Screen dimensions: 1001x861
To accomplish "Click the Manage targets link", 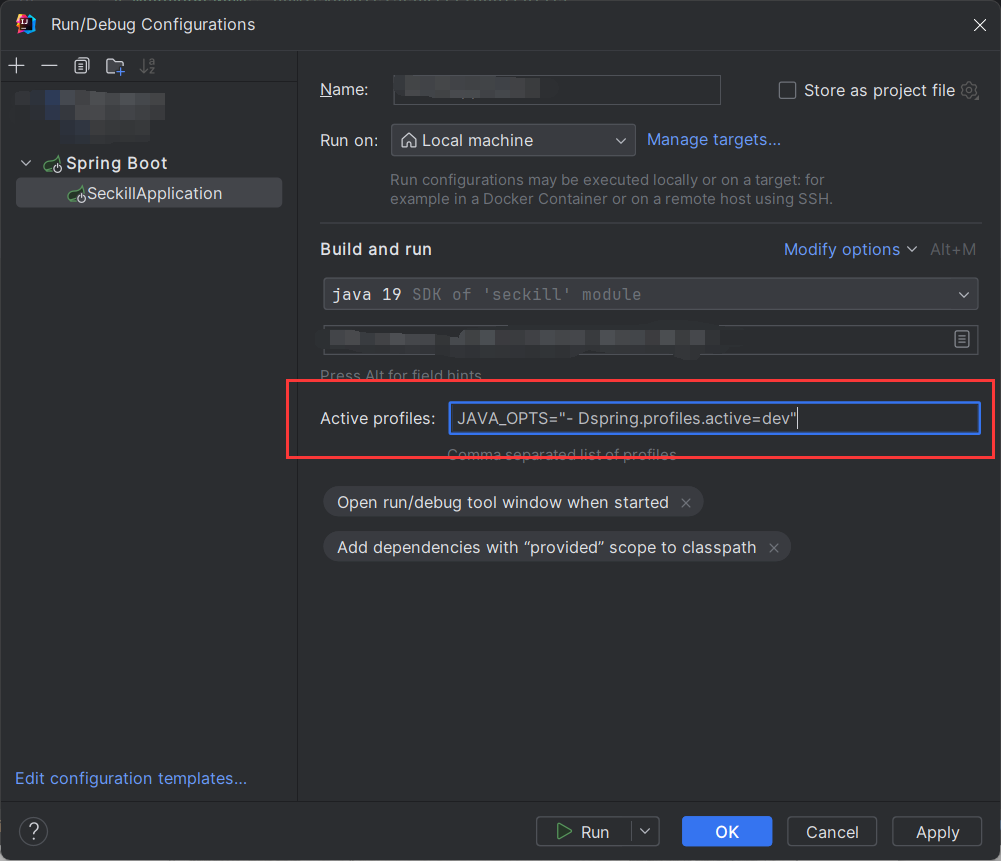I will (x=714, y=140).
